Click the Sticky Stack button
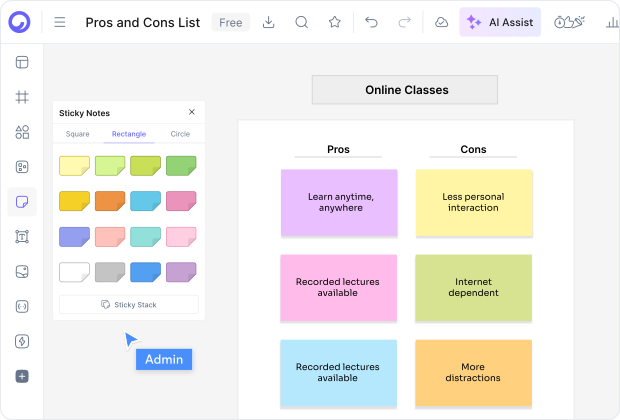The image size is (620, 420). [x=129, y=305]
